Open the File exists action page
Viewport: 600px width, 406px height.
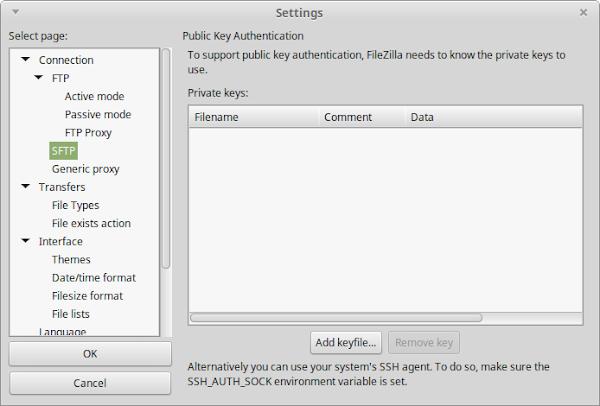click(x=91, y=223)
